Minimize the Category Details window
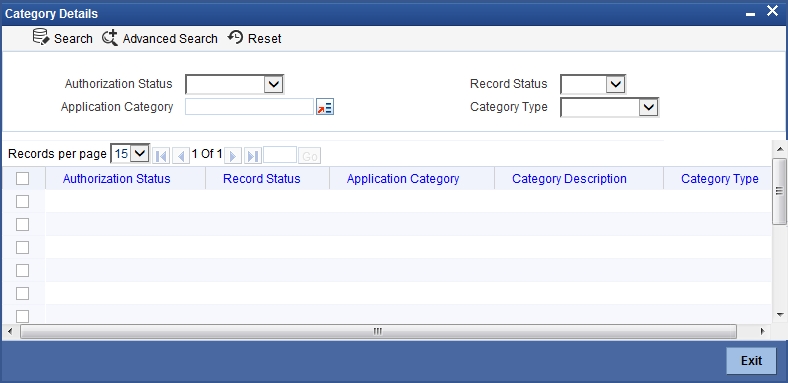This screenshot has height=383, width=788. coord(750,15)
